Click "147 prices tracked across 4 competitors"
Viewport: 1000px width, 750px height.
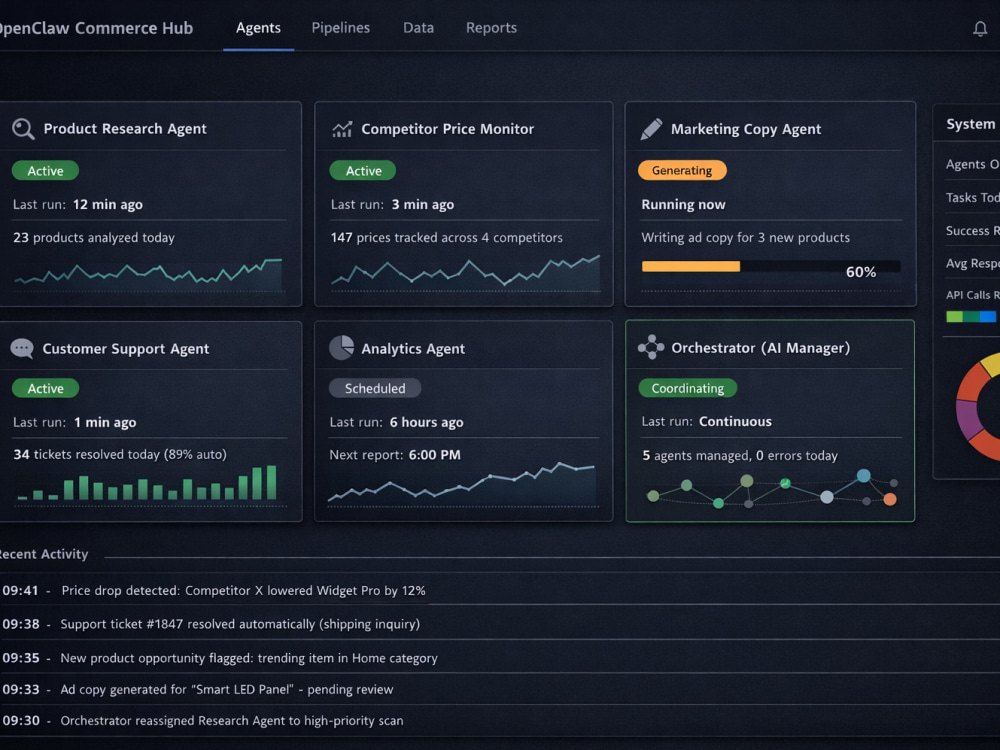tap(446, 237)
